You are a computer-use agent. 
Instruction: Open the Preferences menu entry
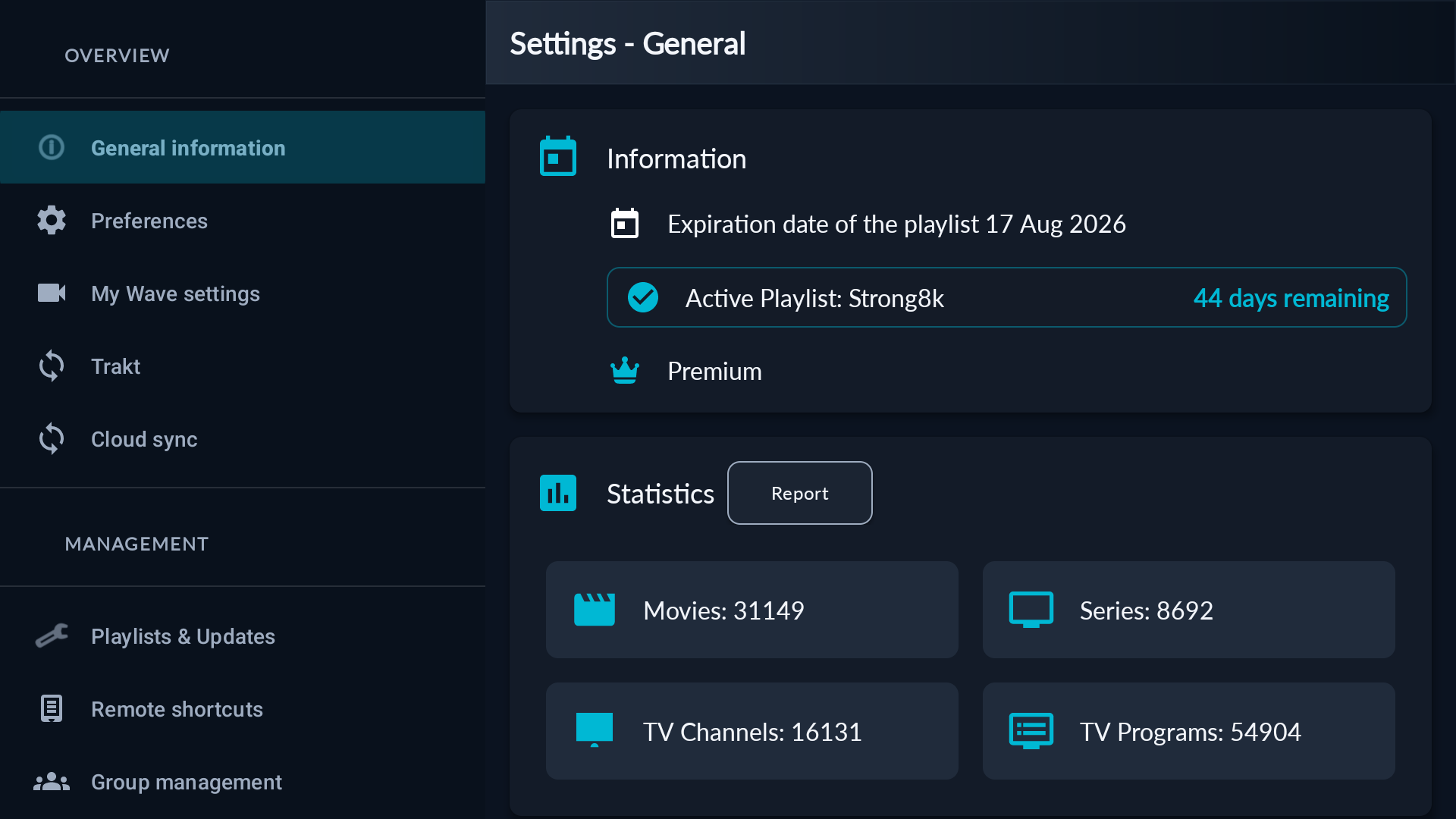coord(243,221)
